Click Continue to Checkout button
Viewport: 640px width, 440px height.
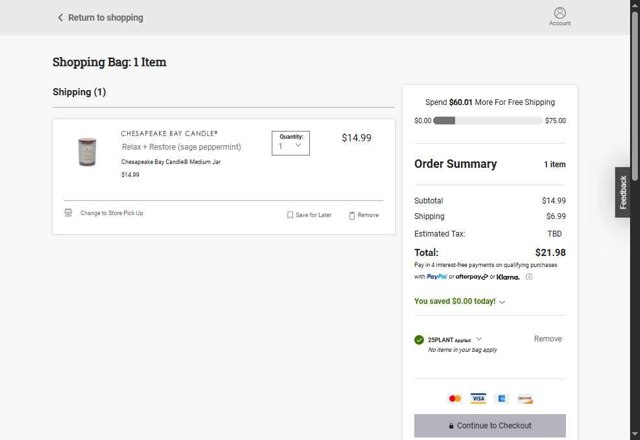click(490, 426)
